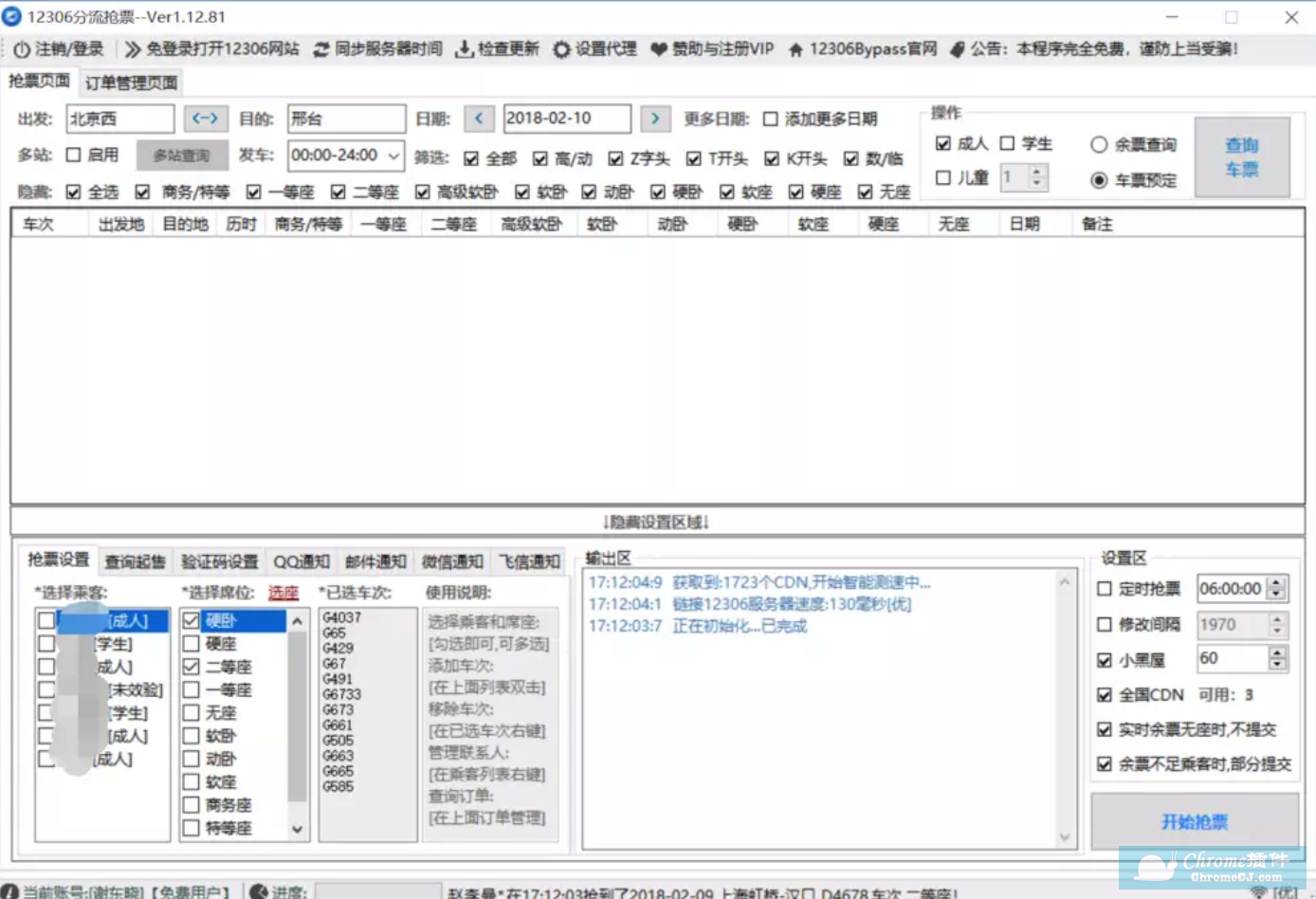Toggle the K开头 filter checkbox
This screenshot has height=899, width=1316.
coord(772,158)
